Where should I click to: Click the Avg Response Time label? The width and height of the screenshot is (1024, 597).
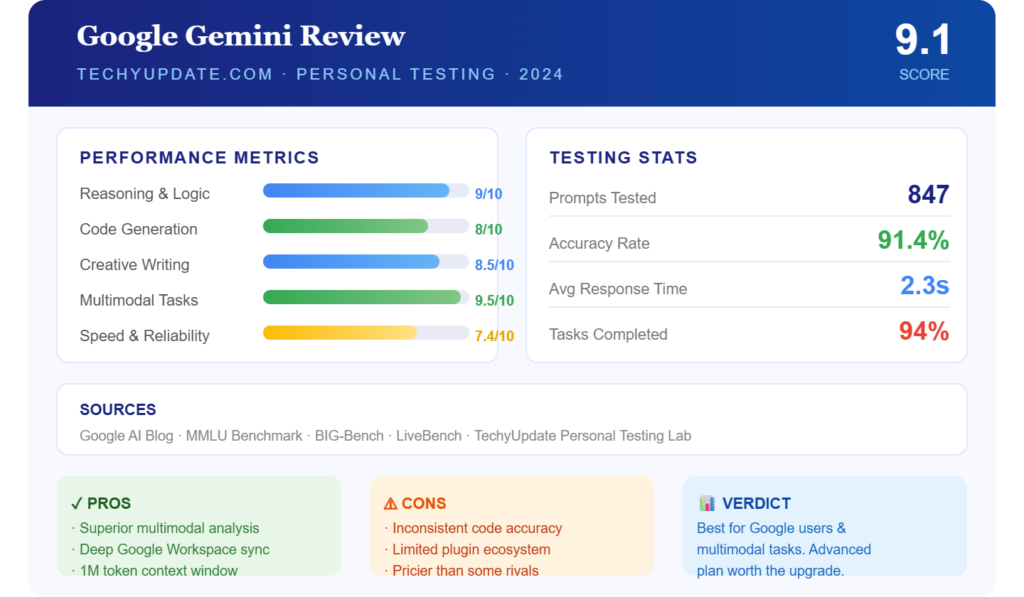pos(618,289)
